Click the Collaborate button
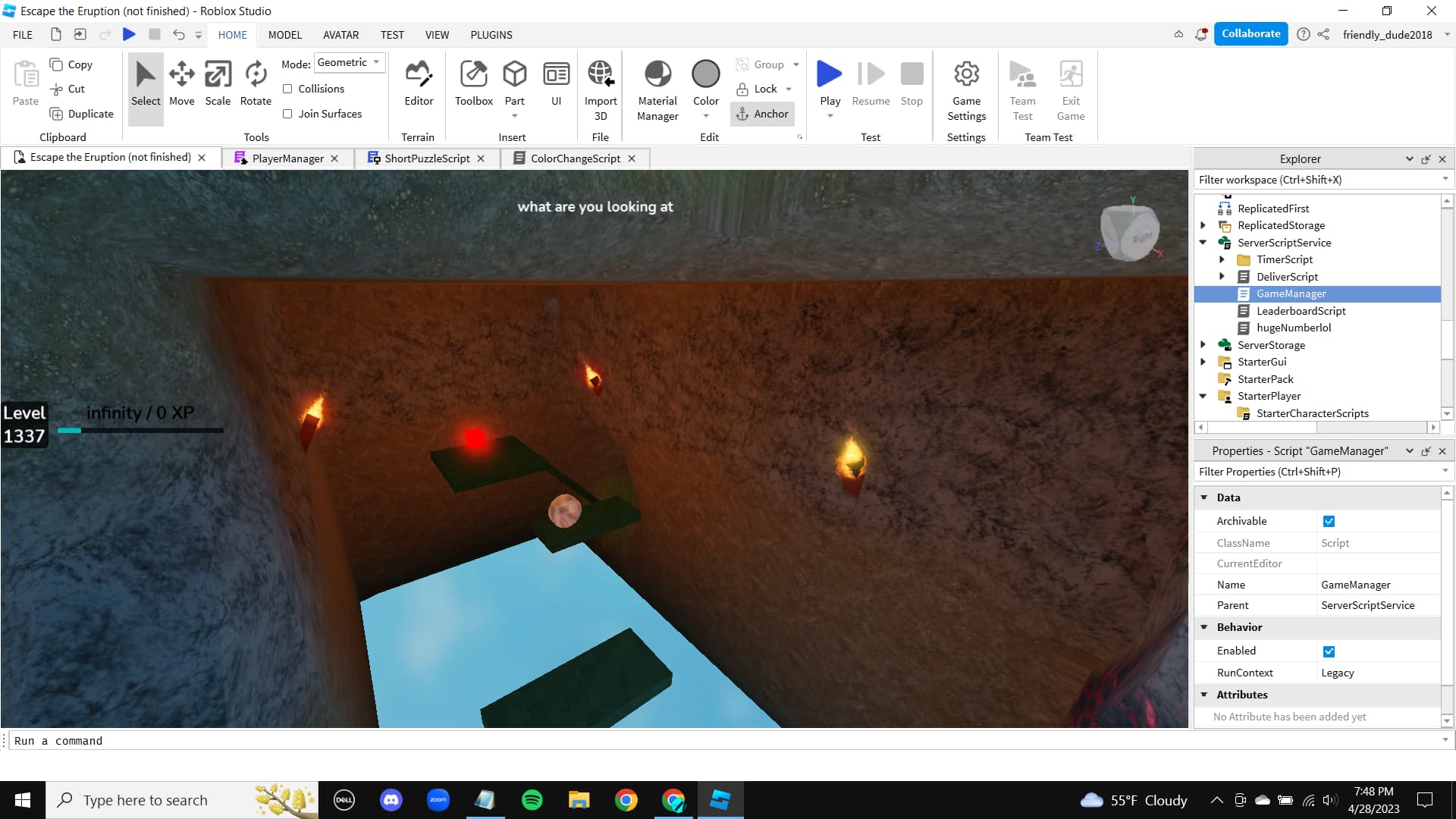This screenshot has height=819, width=1456. click(x=1250, y=33)
